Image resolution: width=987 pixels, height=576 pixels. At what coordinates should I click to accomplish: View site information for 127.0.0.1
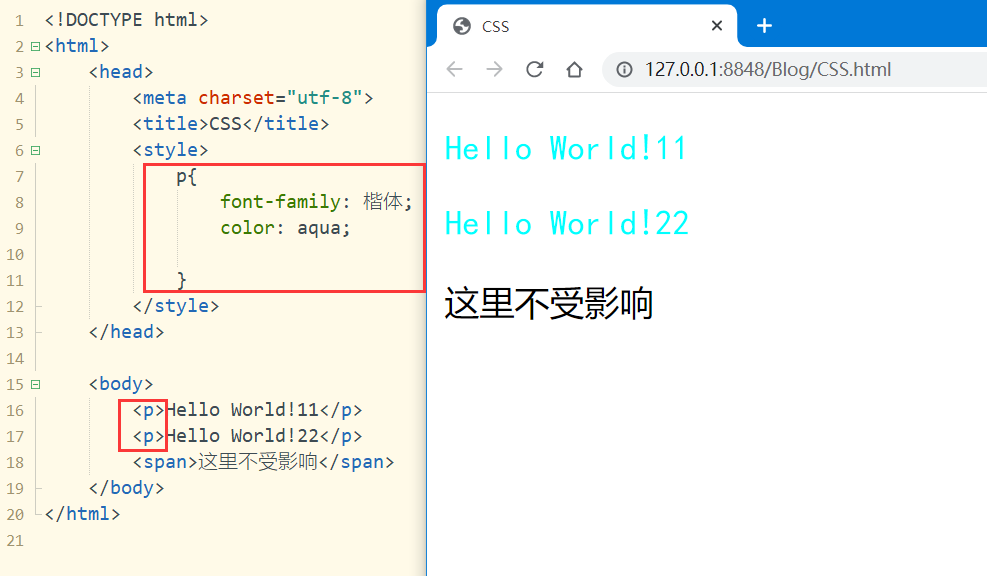pyautogui.click(x=625, y=69)
